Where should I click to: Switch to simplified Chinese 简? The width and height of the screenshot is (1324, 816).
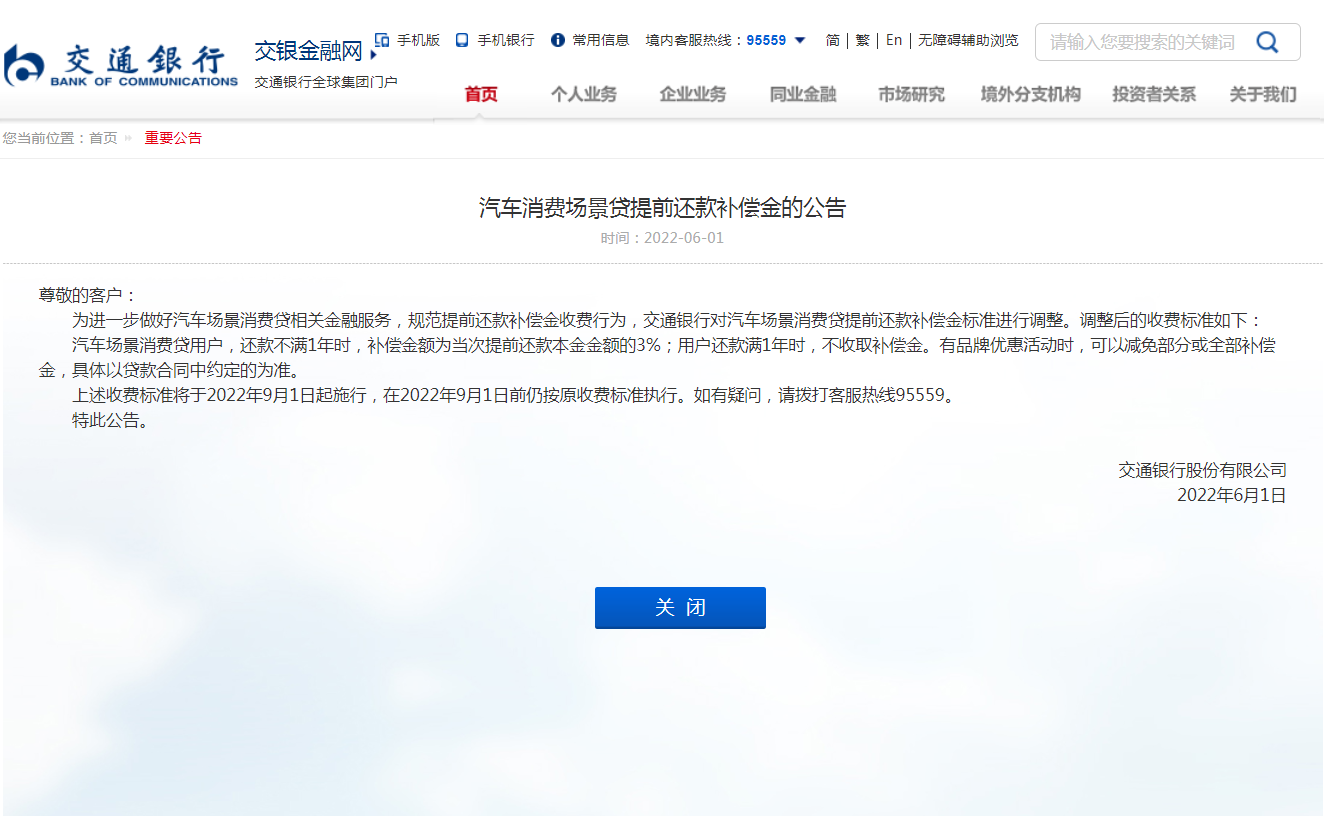833,40
